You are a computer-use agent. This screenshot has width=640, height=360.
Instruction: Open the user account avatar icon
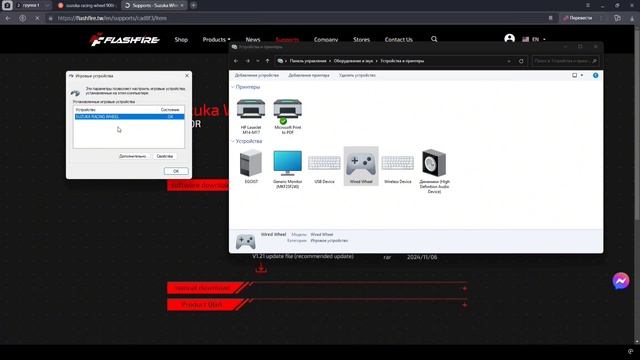(x=509, y=39)
